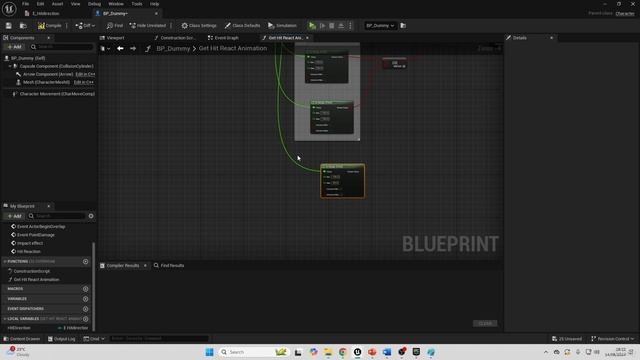Select the Arrow Component row
Screen dimensions: 640x360
tap(48, 74)
